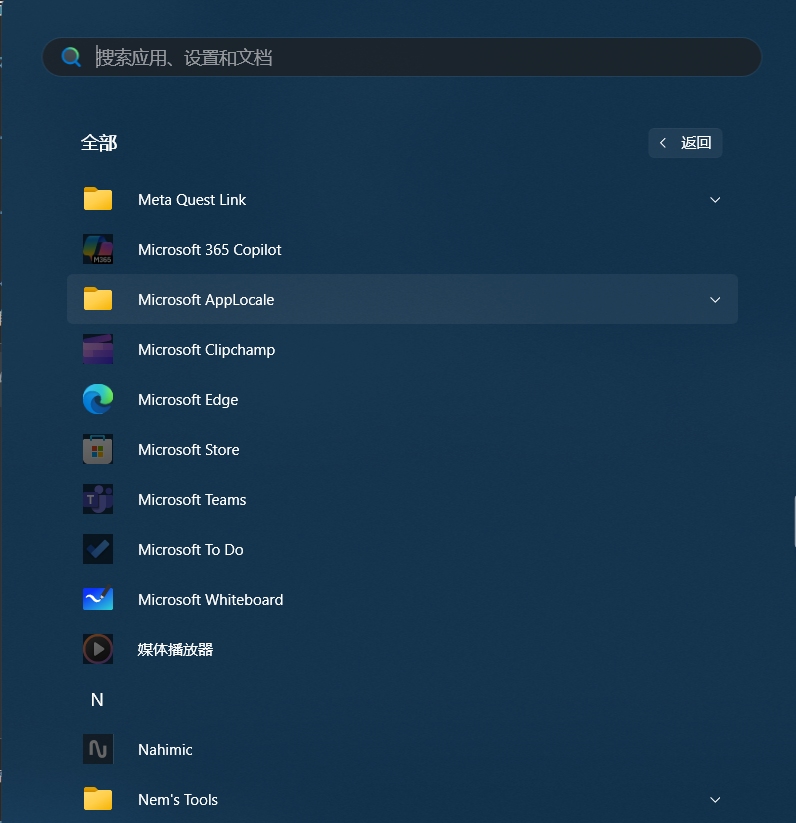
Task: Select the Microsoft 365 Copilot label
Action: (x=209, y=250)
